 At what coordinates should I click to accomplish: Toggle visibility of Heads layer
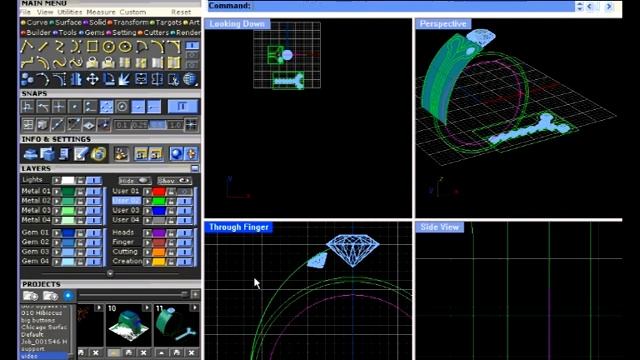(185, 233)
